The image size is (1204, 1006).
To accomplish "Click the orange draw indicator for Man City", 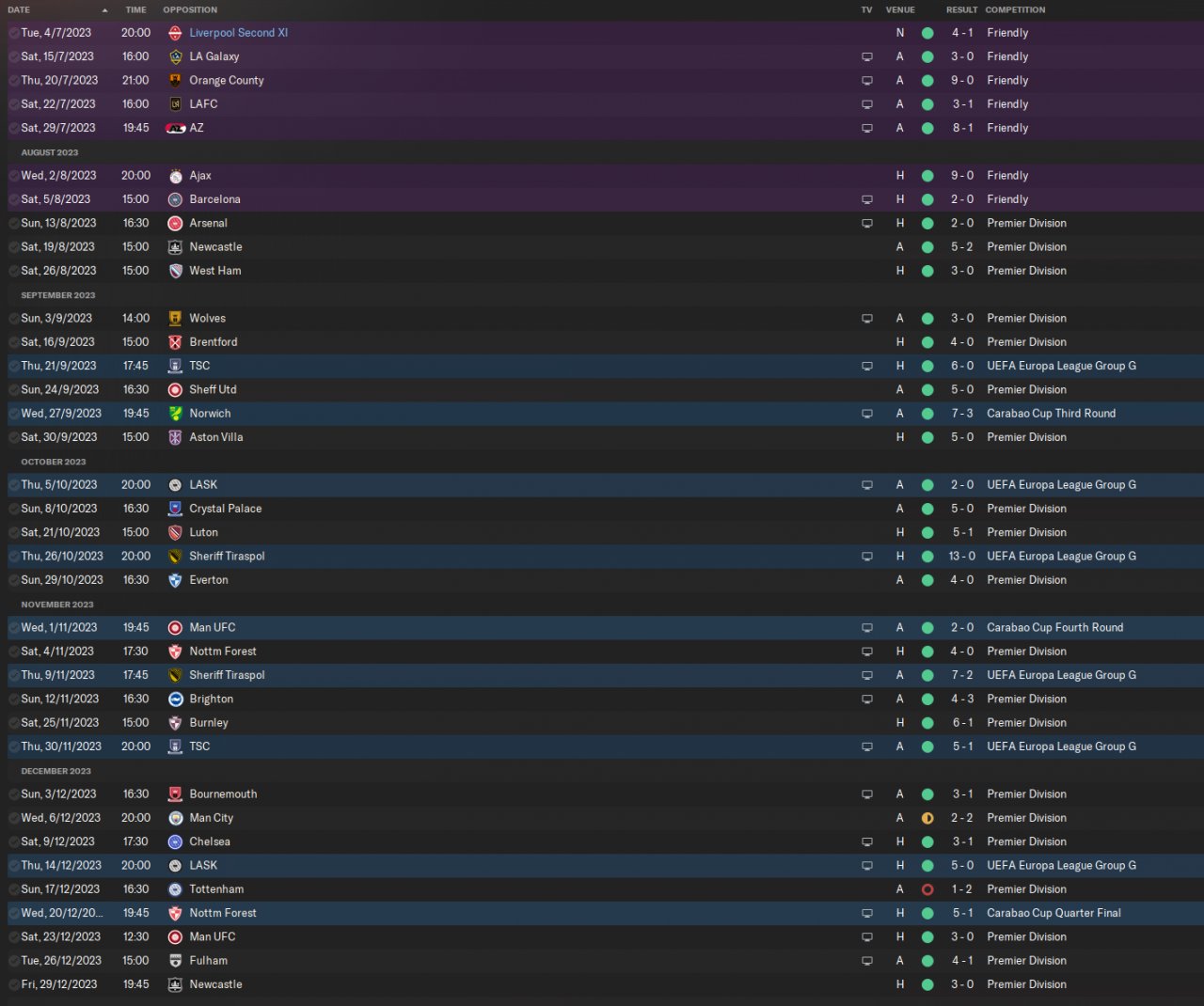I will (927, 818).
